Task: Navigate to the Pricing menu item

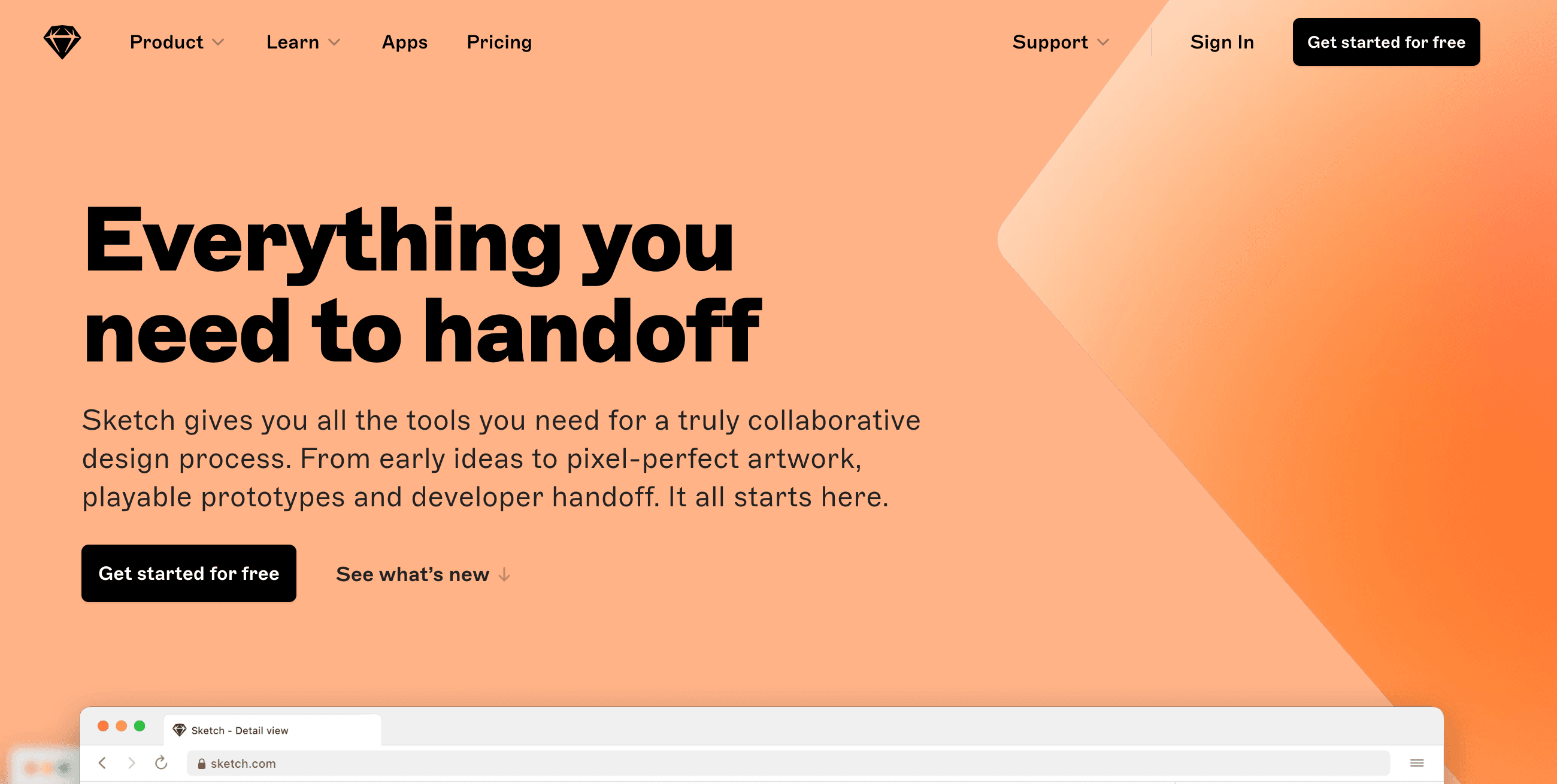Action: coord(498,42)
